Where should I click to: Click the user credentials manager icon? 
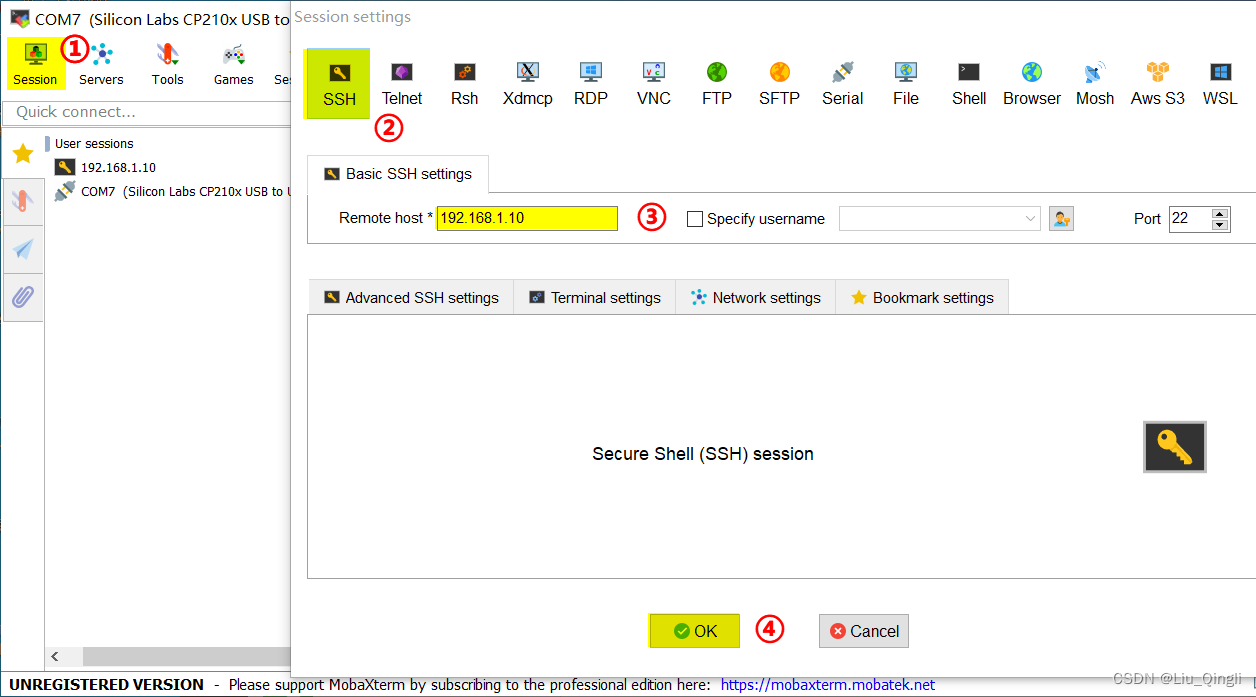click(1061, 218)
